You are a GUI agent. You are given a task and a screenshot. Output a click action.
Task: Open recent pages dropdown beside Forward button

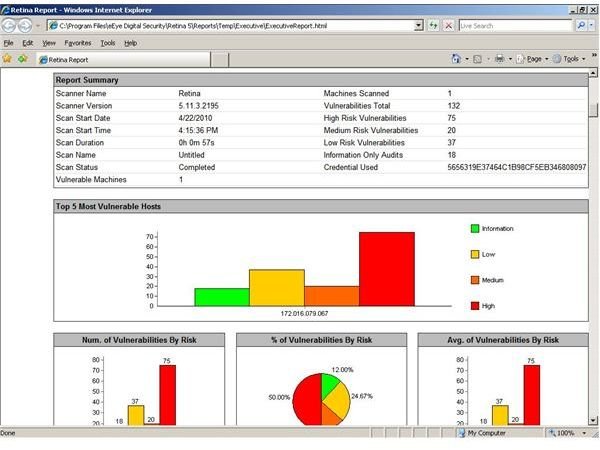38,26
